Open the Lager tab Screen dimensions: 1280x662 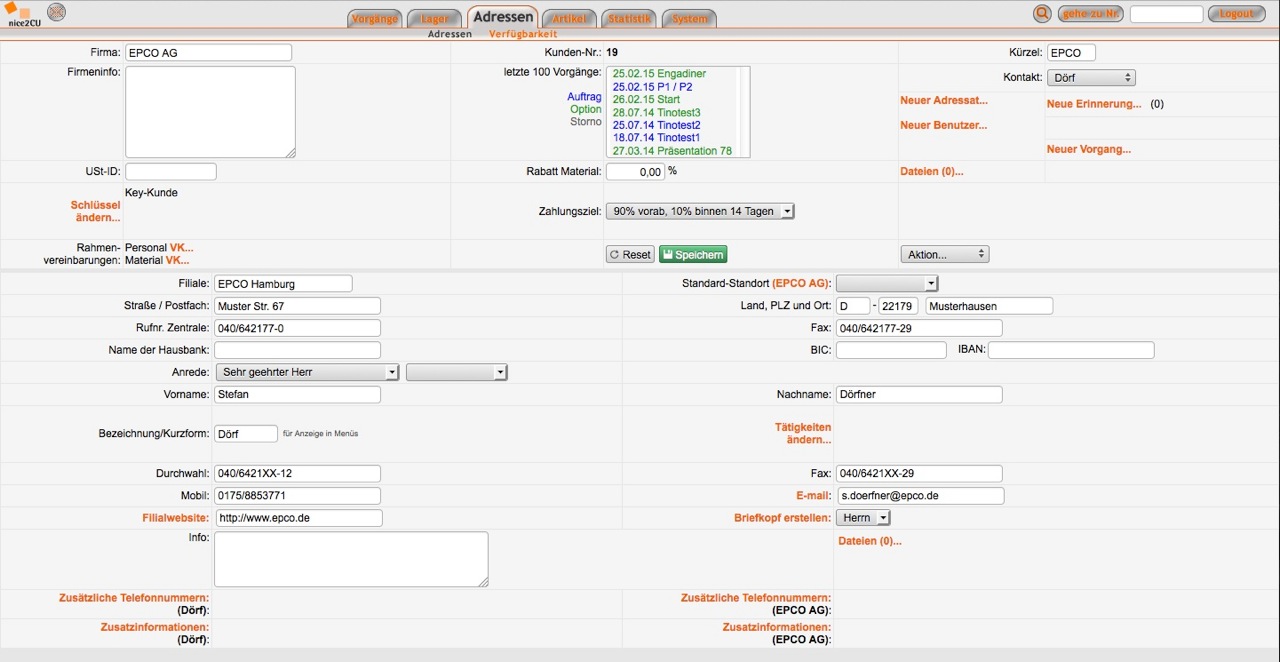click(434, 19)
